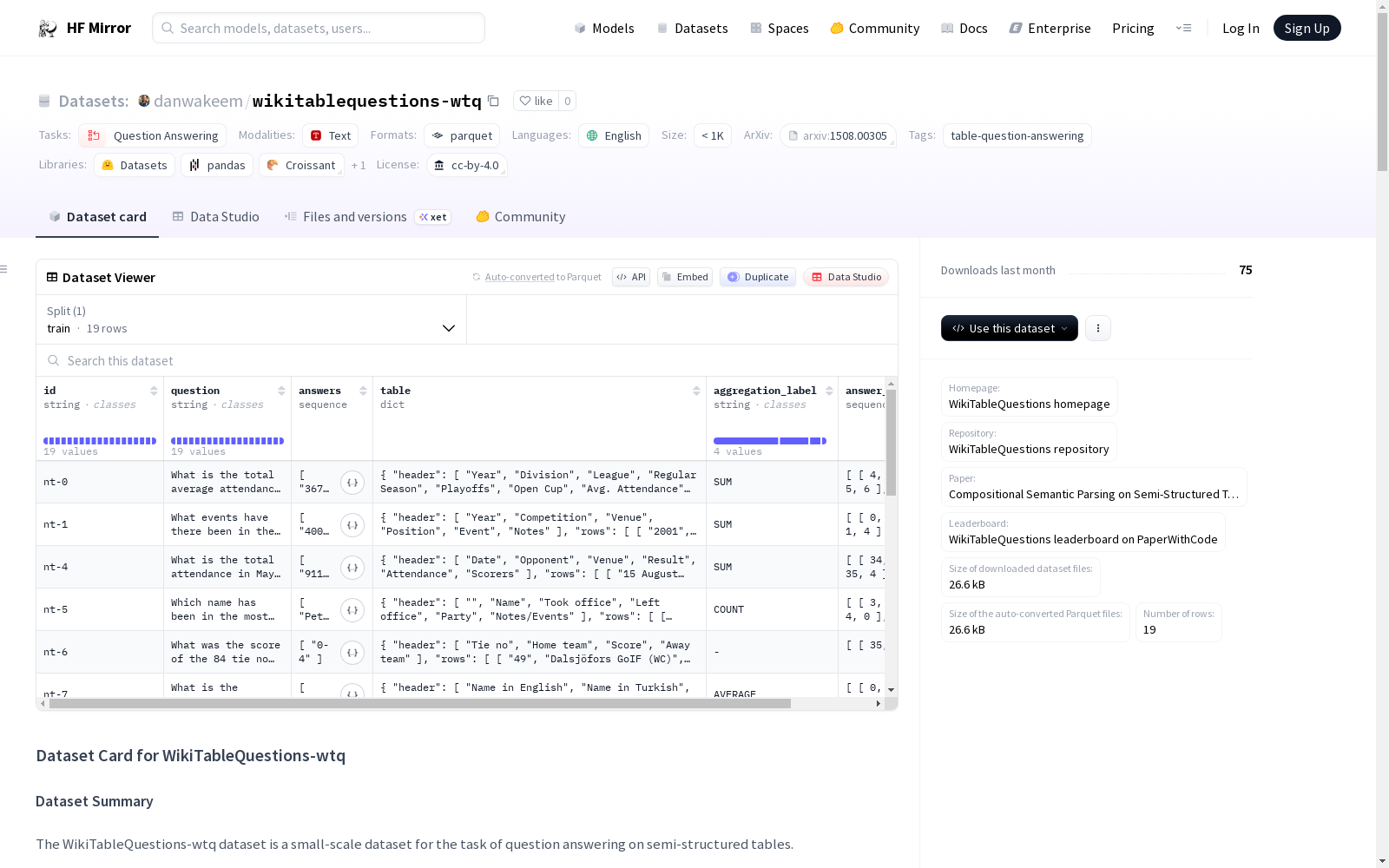Select the English language tag
The height and width of the screenshot is (868, 1389).
[614, 135]
